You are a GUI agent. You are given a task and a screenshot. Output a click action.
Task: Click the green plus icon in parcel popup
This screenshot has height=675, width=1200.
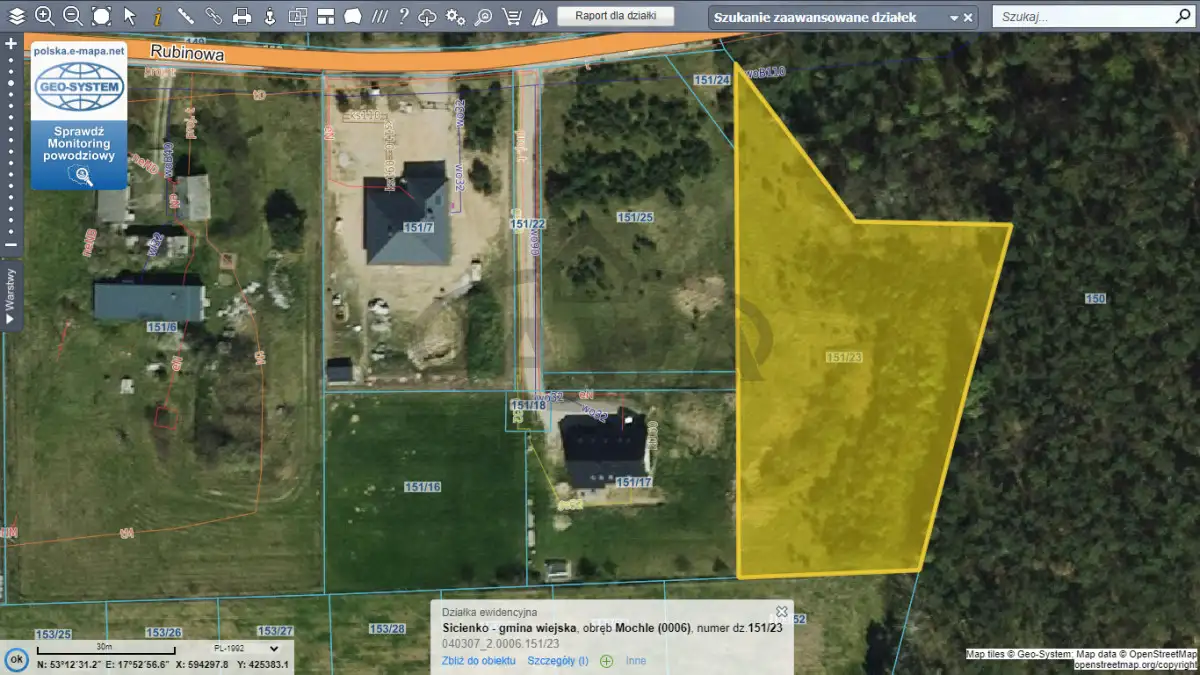tap(606, 661)
